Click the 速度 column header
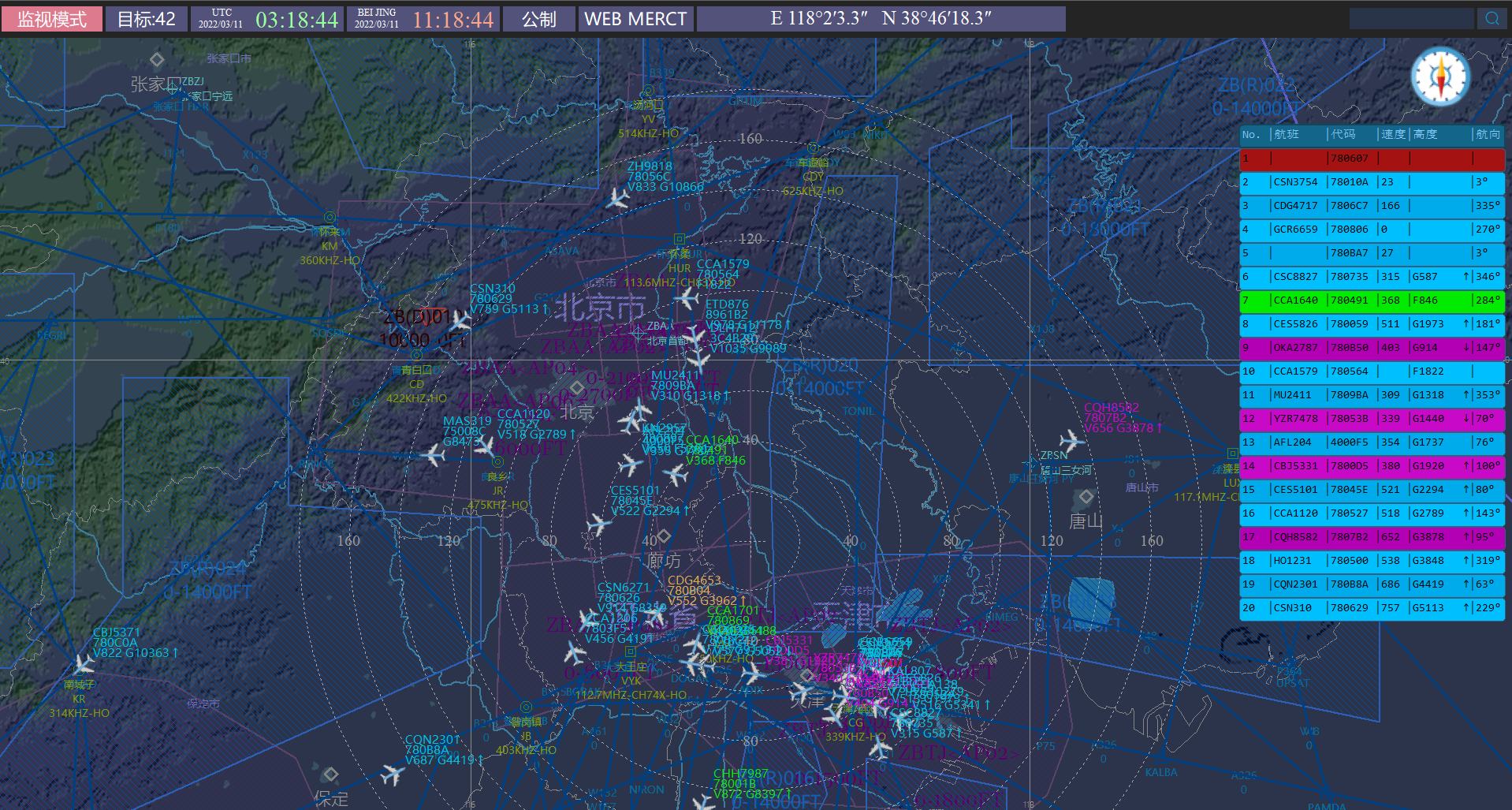Viewport: 1512px width, 810px height. click(1393, 135)
